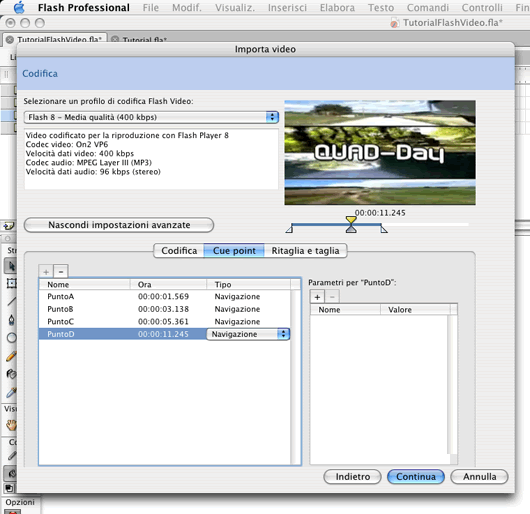
Task: Select the Pencil tool
Action: coord(11,356)
